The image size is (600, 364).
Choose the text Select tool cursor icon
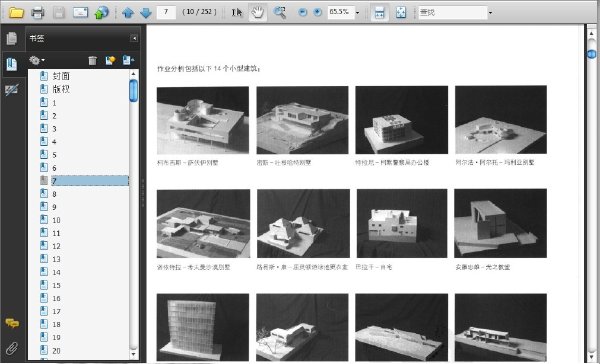pyautogui.click(x=237, y=13)
